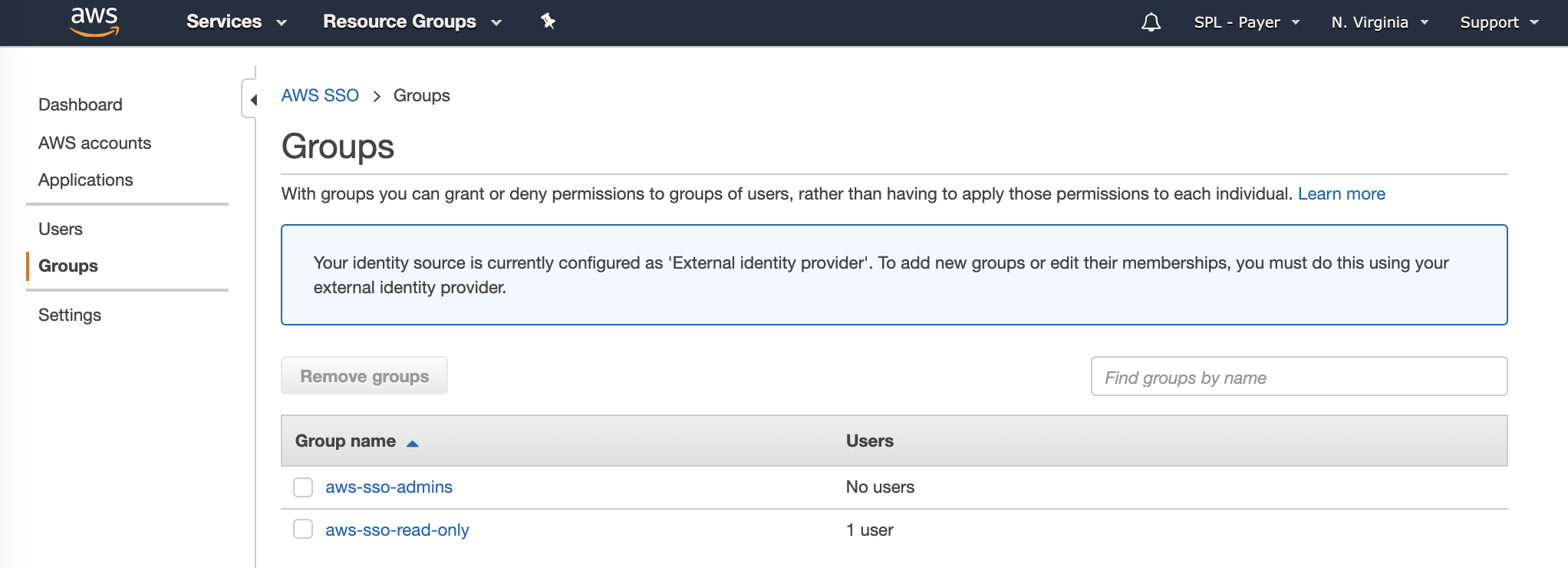Open AWS accounts in sidebar
1568x568 pixels.
point(95,143)
